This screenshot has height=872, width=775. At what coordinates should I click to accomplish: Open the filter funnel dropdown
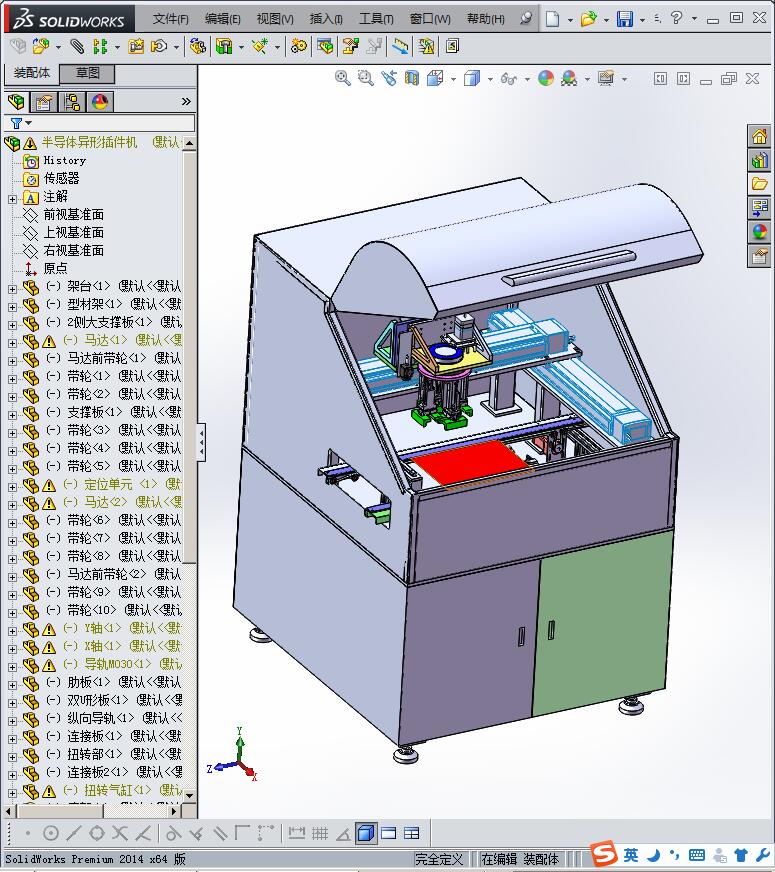[21, 123]
